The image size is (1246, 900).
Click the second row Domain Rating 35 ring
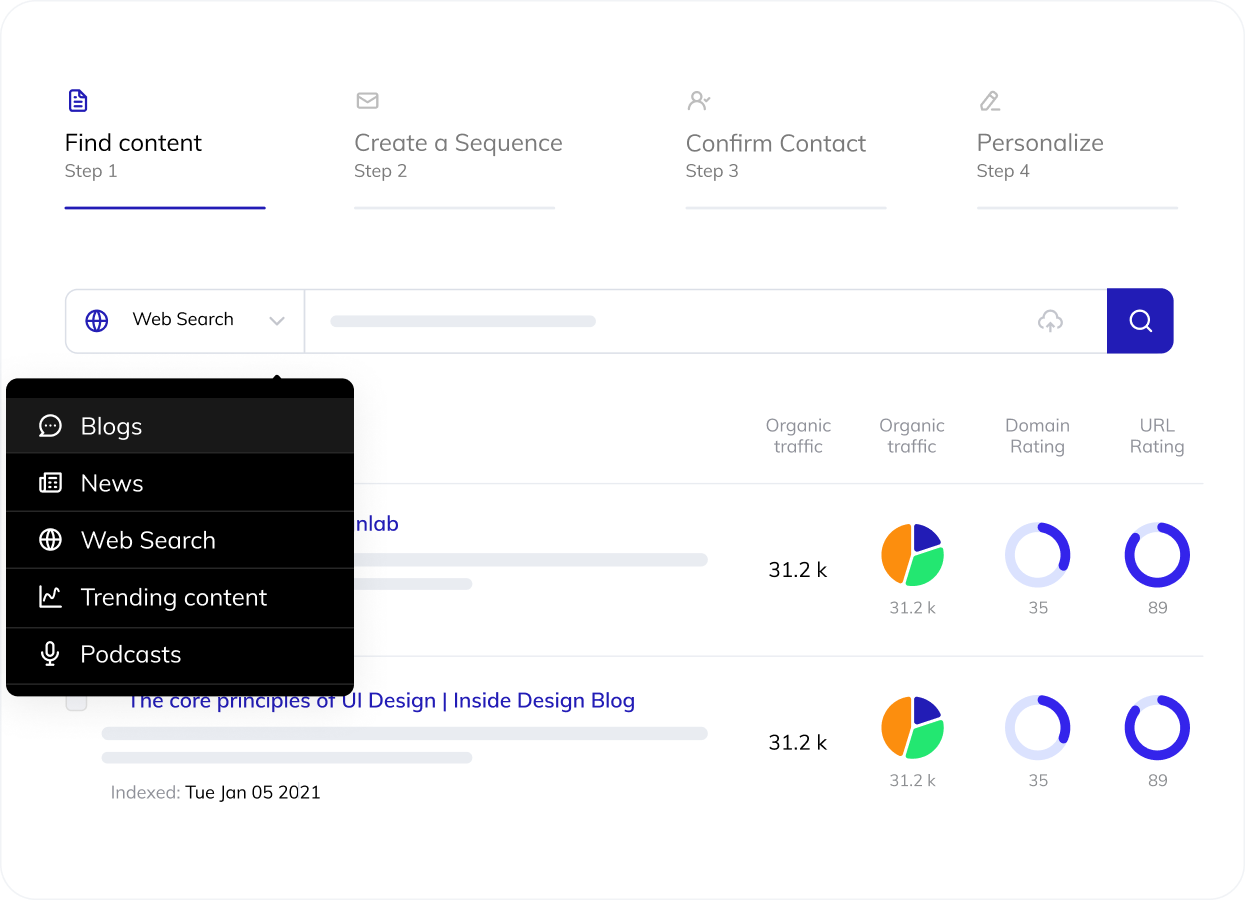tap(1038, 727)
